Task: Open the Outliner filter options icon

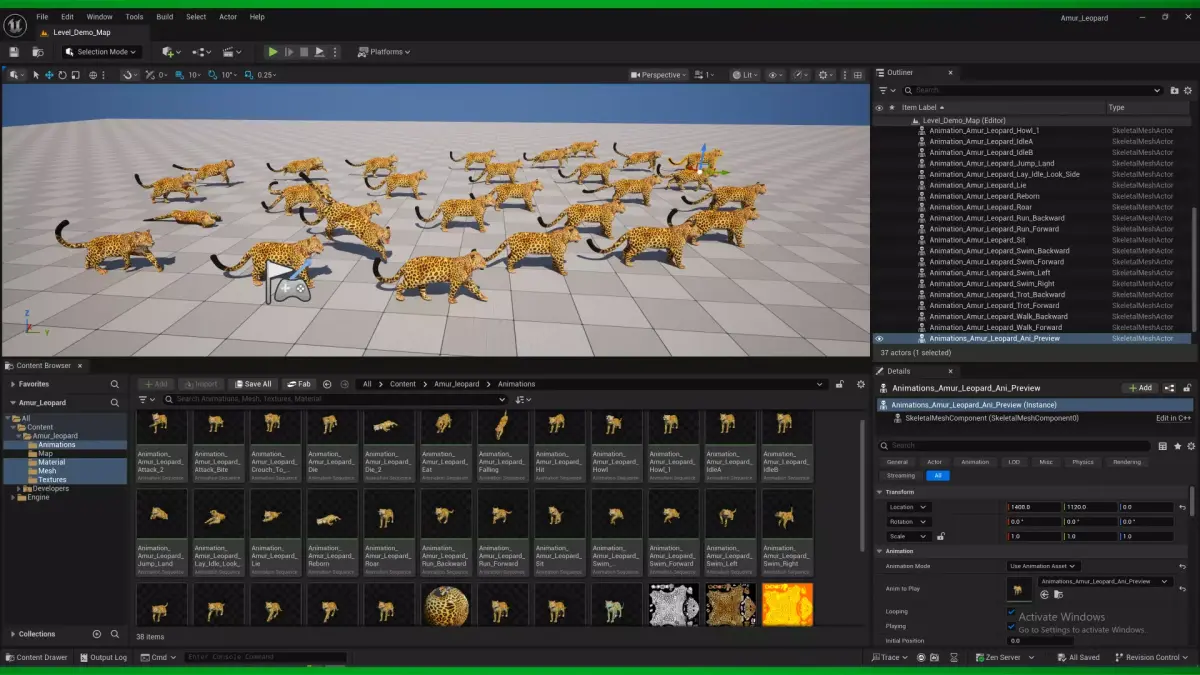Action: [886, 90]
